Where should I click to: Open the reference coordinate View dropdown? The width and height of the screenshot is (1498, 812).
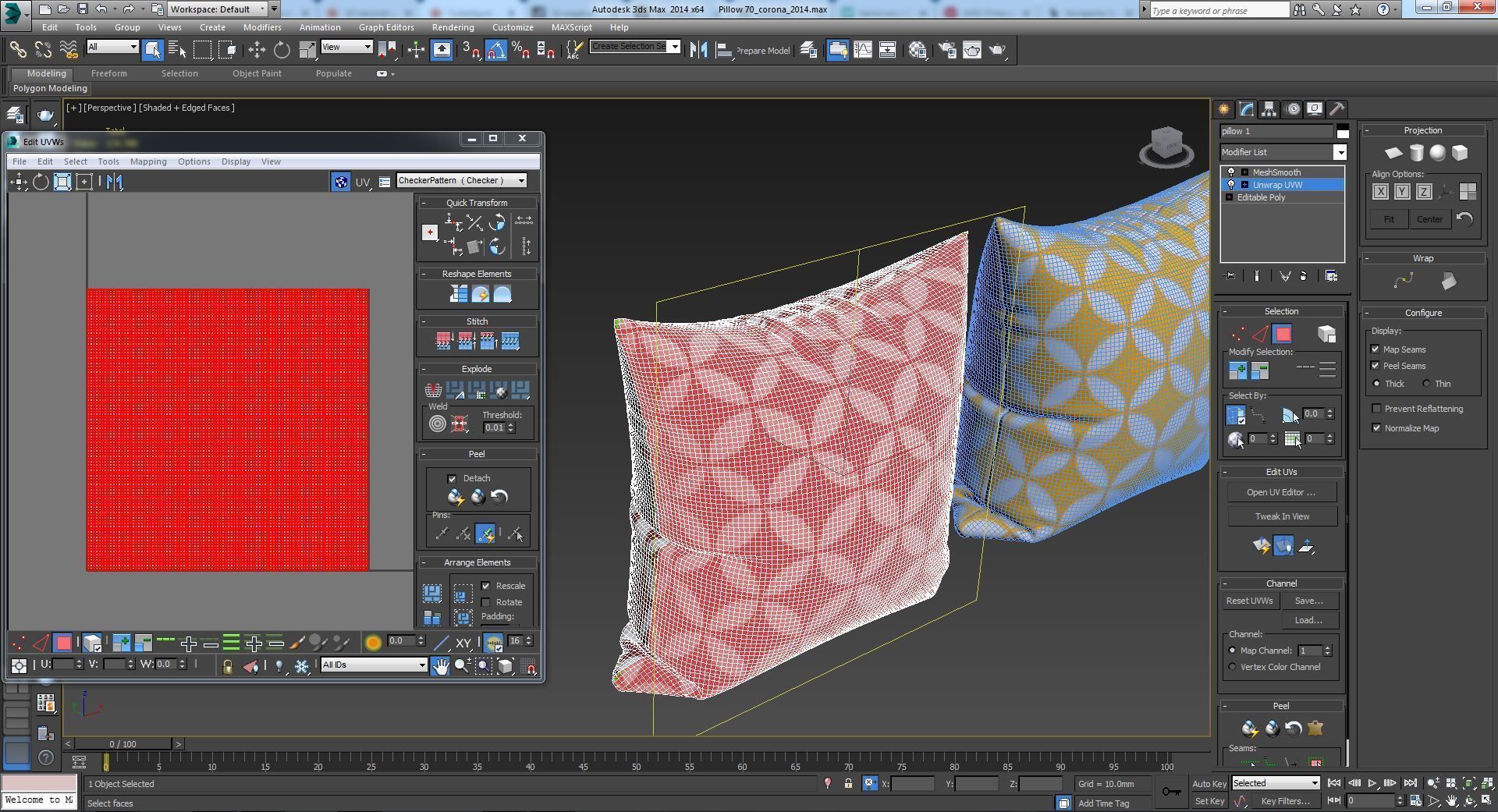point(346,47)
